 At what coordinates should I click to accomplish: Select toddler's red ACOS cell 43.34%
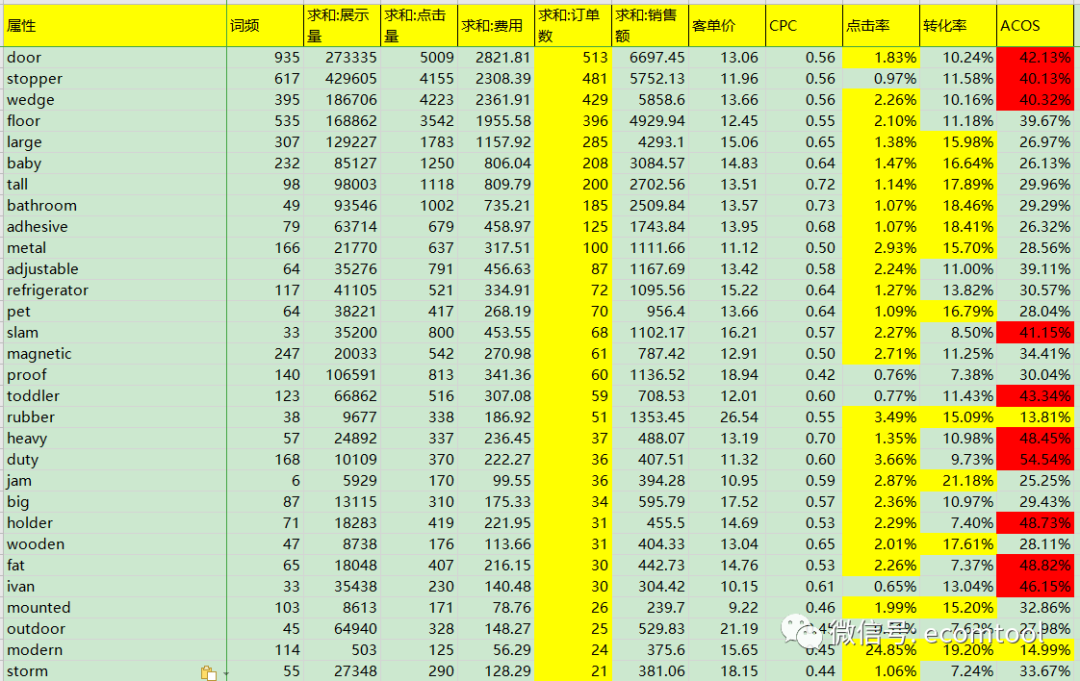point(1035,397)
